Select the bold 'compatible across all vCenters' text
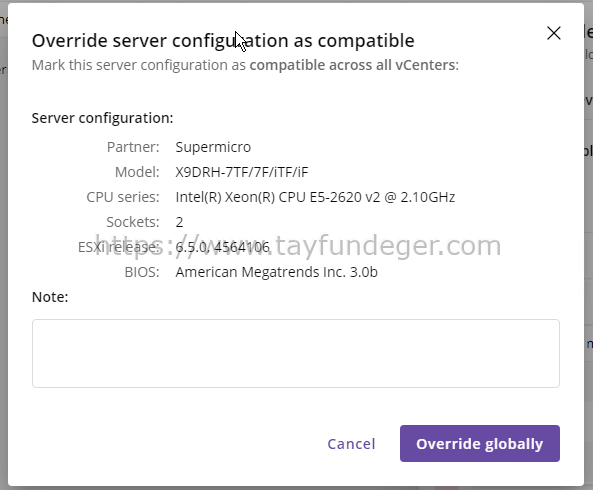This screenshot has height=490, width=593. point(354,65)
